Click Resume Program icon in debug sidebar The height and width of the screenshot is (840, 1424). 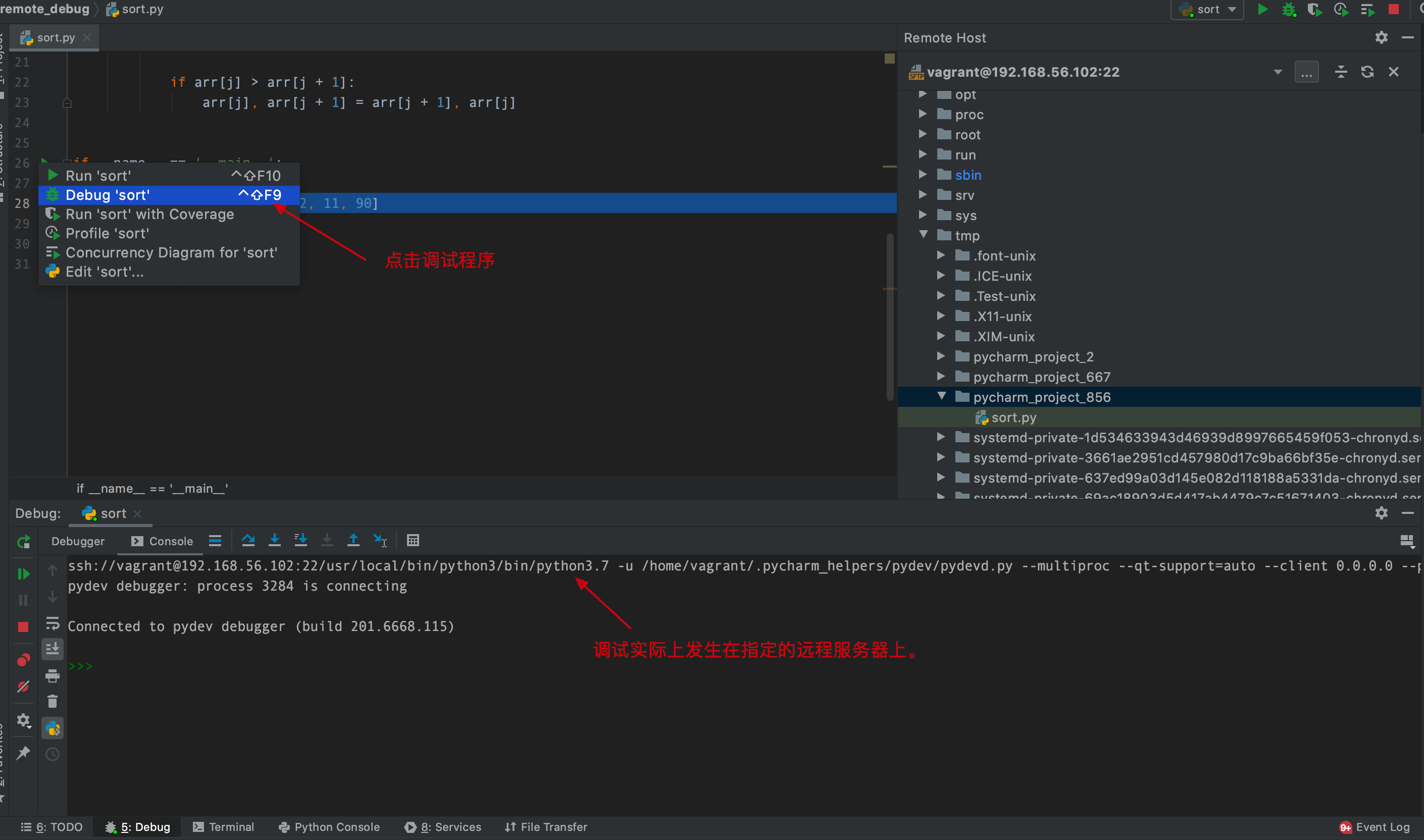pyautogui.click(x=23, y=574)
